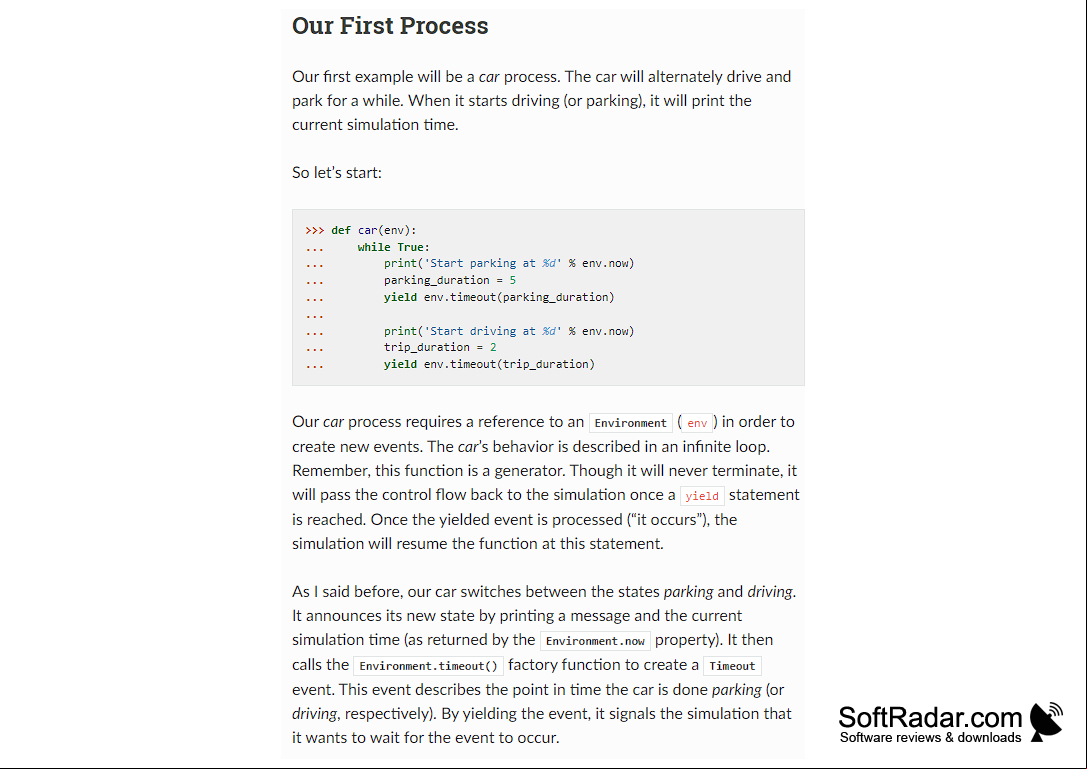This screenshot has width=1087, height=769.
Task: Click the 'yield env.timeout(parking_duration)' line
Action: [x=499, y=297]
